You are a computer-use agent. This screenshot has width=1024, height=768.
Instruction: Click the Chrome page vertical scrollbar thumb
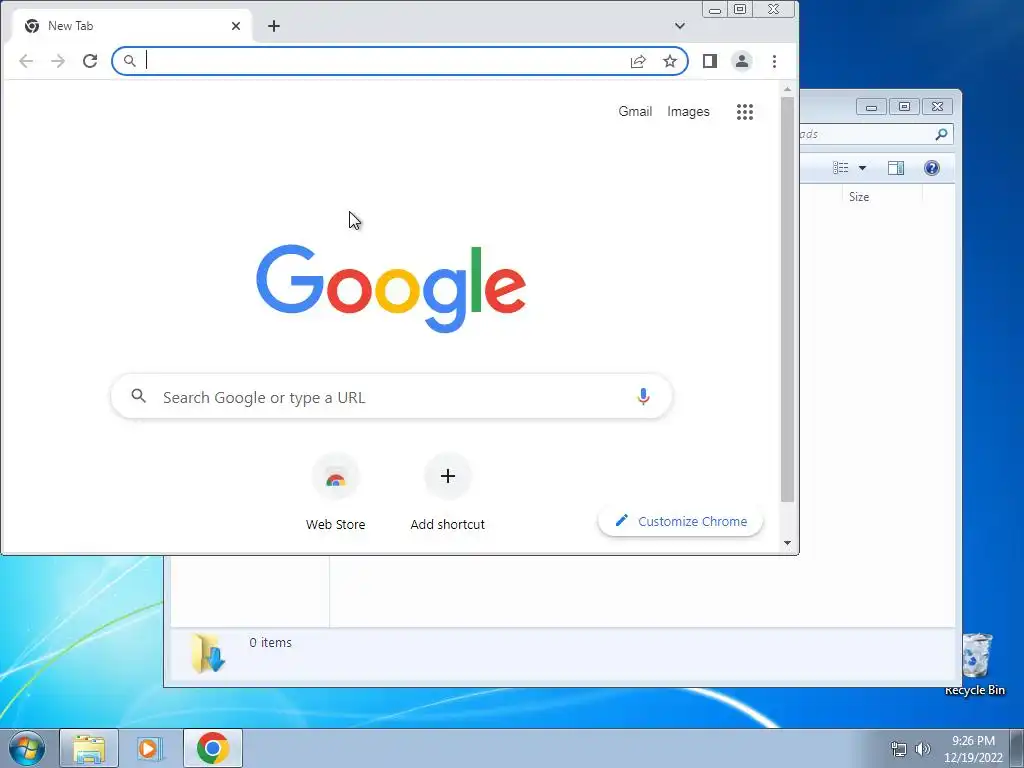[x=788, y=299]
